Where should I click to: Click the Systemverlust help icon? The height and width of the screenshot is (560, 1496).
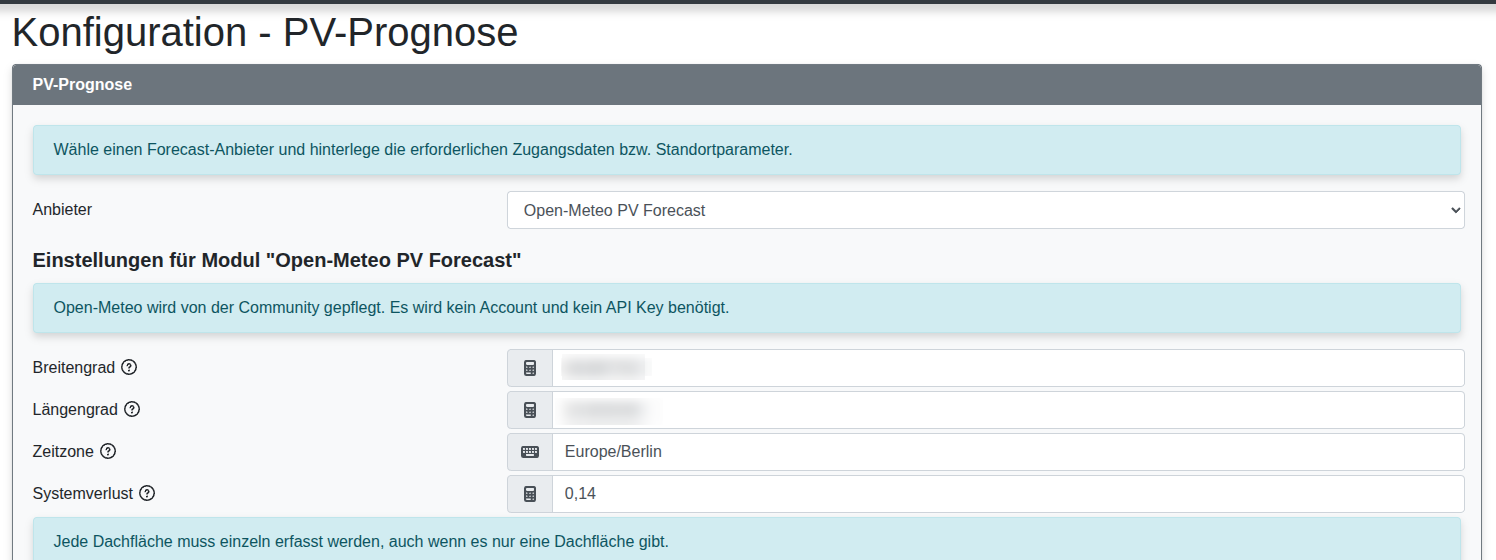point(147,493)
